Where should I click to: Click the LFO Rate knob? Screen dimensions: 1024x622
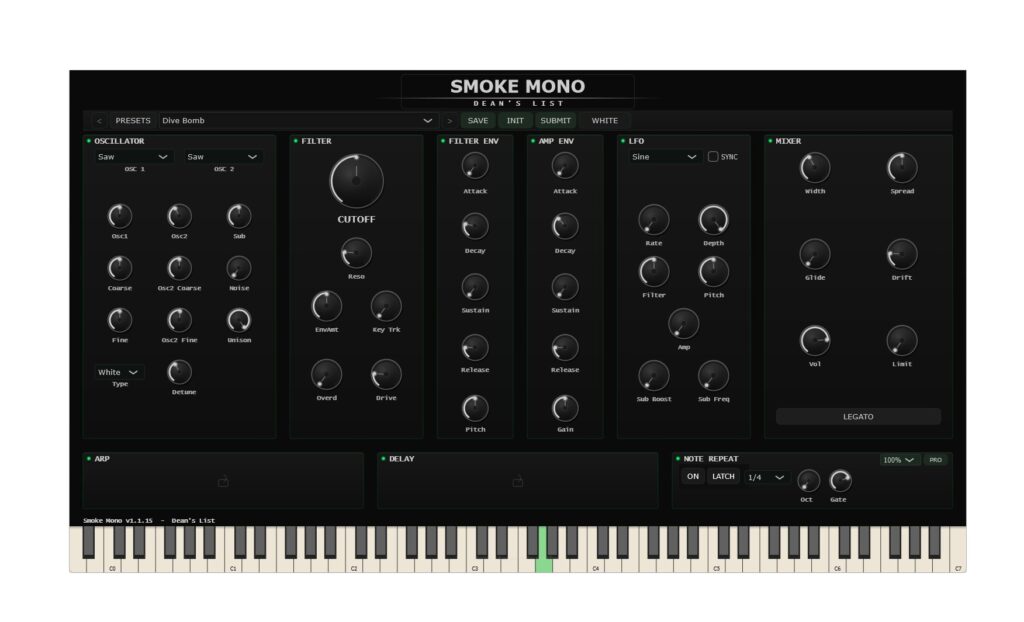[x=654, y=220]
